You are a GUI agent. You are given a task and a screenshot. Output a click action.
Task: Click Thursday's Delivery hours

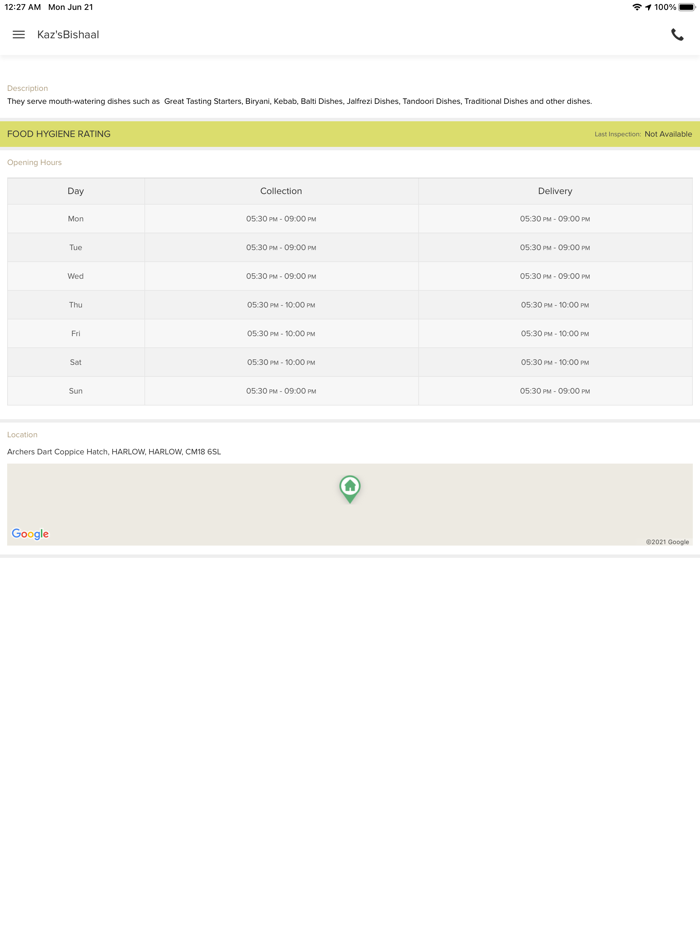(x=555, y=304)
